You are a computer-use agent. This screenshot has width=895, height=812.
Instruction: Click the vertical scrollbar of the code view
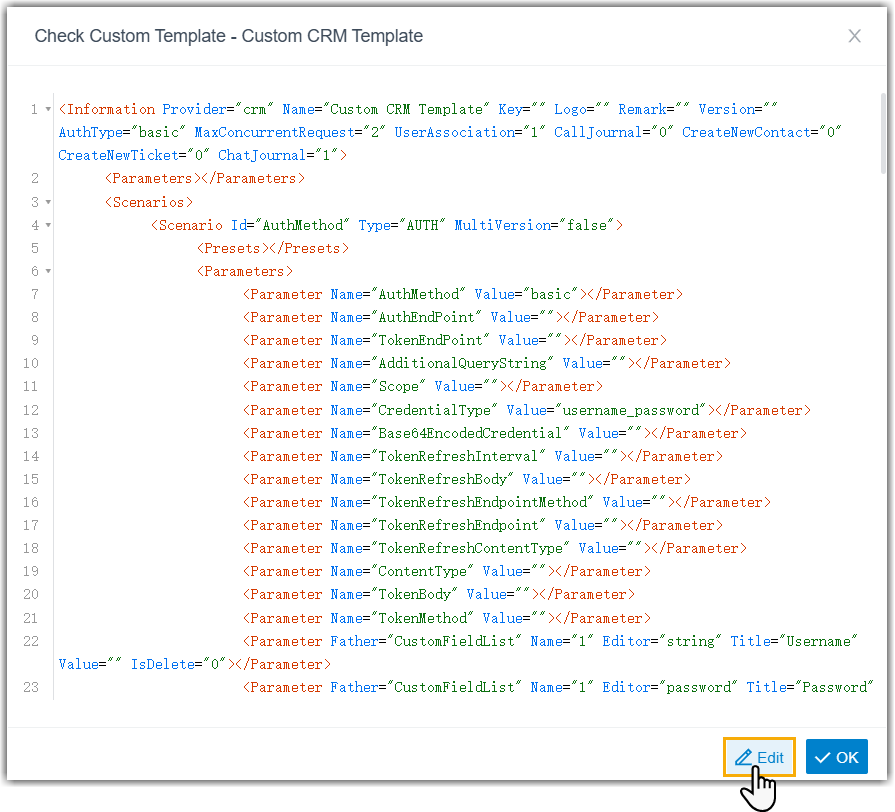(884, 134)
